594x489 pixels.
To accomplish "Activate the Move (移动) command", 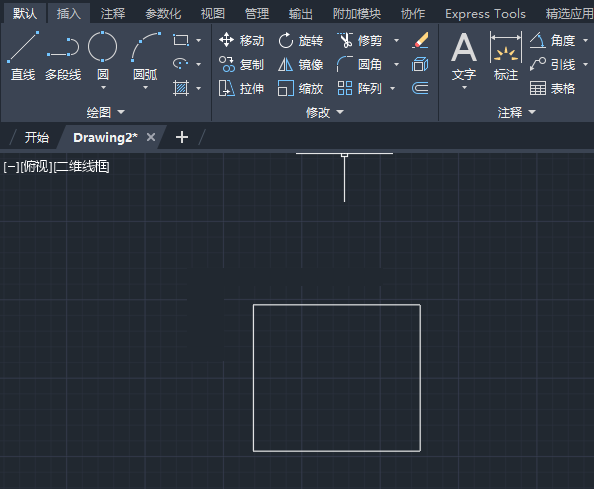I will [x=241, y=40].
